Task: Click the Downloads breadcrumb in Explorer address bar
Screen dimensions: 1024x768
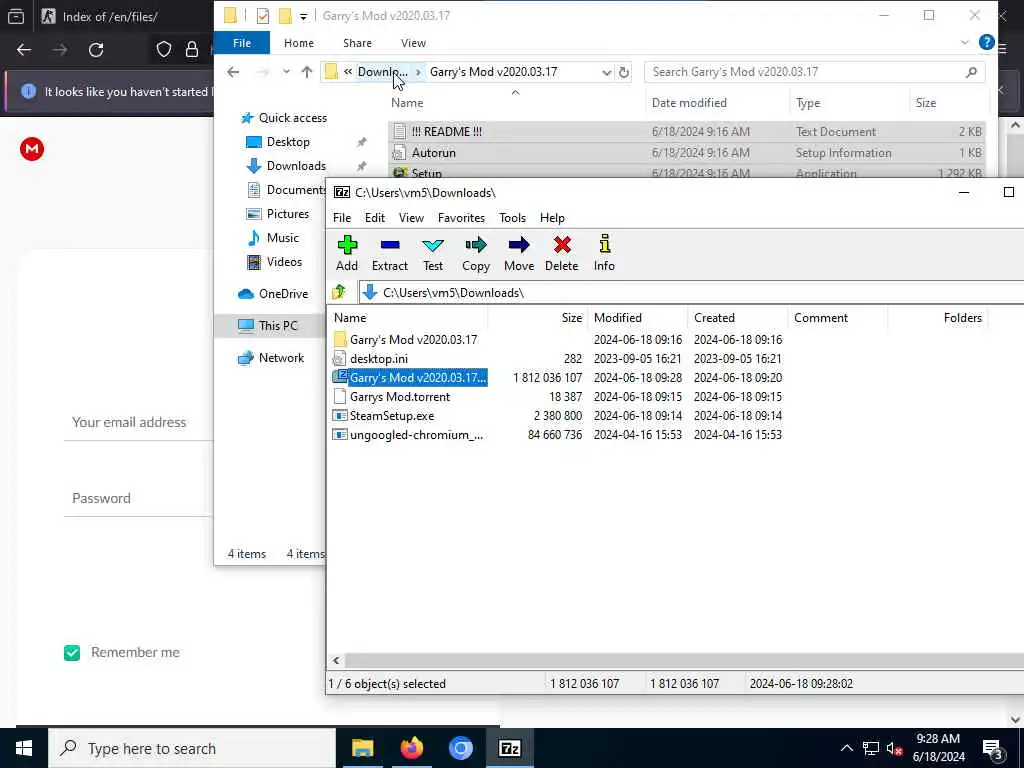Action: (382, 72)
